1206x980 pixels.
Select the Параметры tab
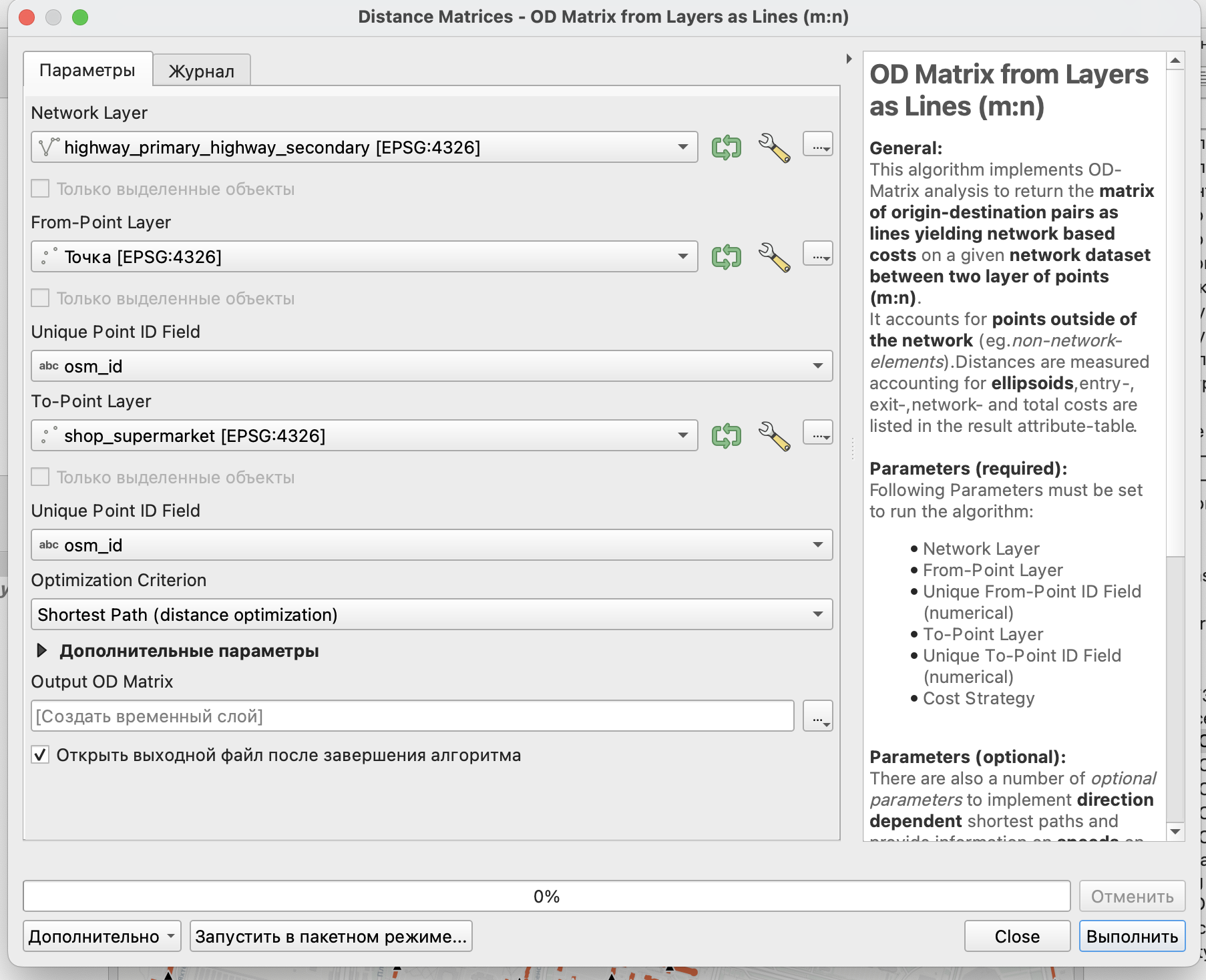tap(87, 70)
